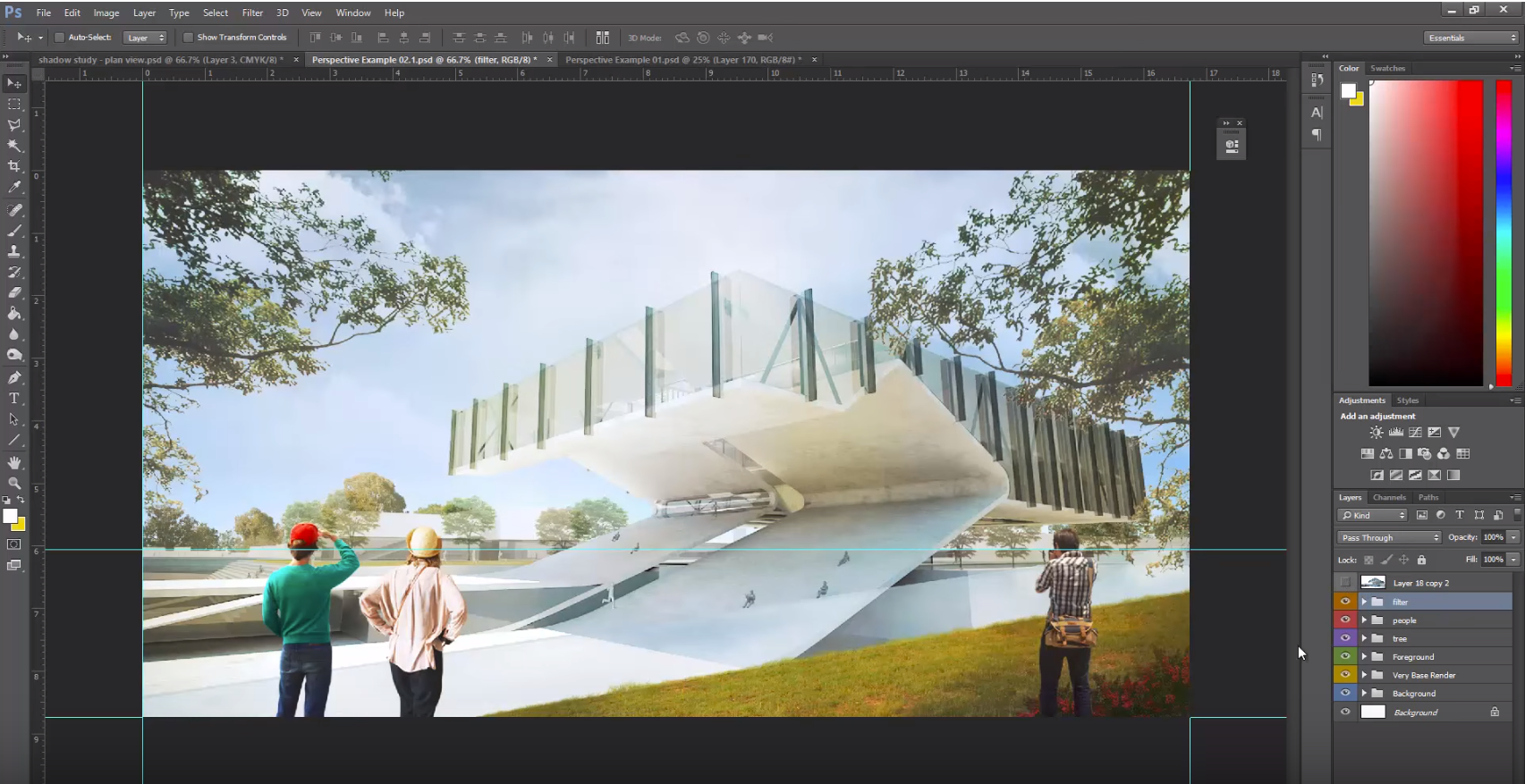
Task: Choose the Eyedropper tool
Action: click(x=14, y=188)
